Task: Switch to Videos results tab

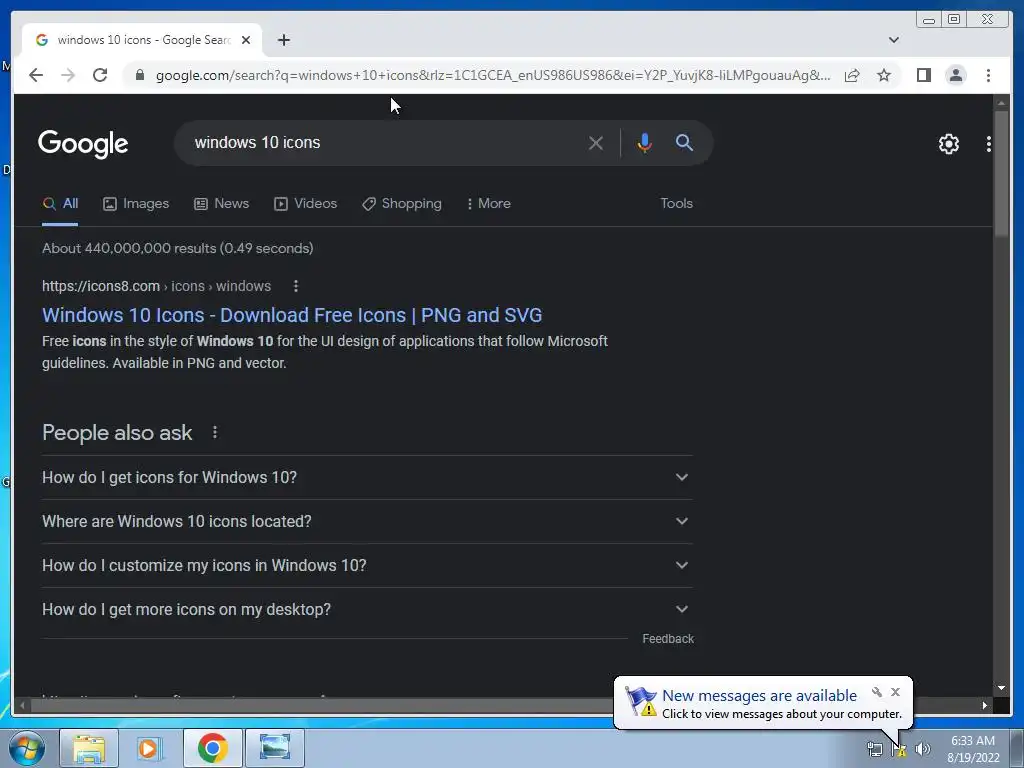Action: (x=305, y=204)
